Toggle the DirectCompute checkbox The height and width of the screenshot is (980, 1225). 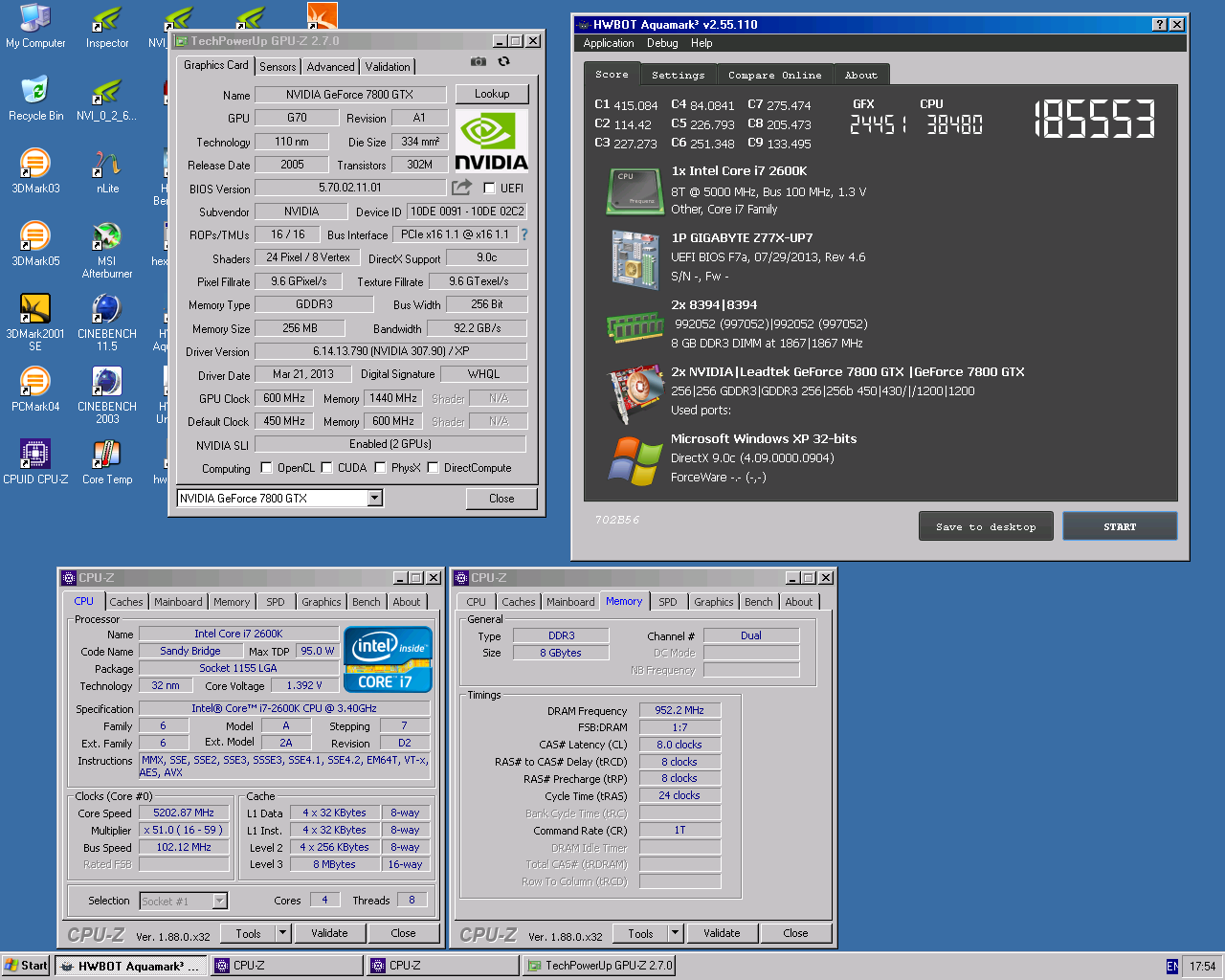tap(433, 468)
